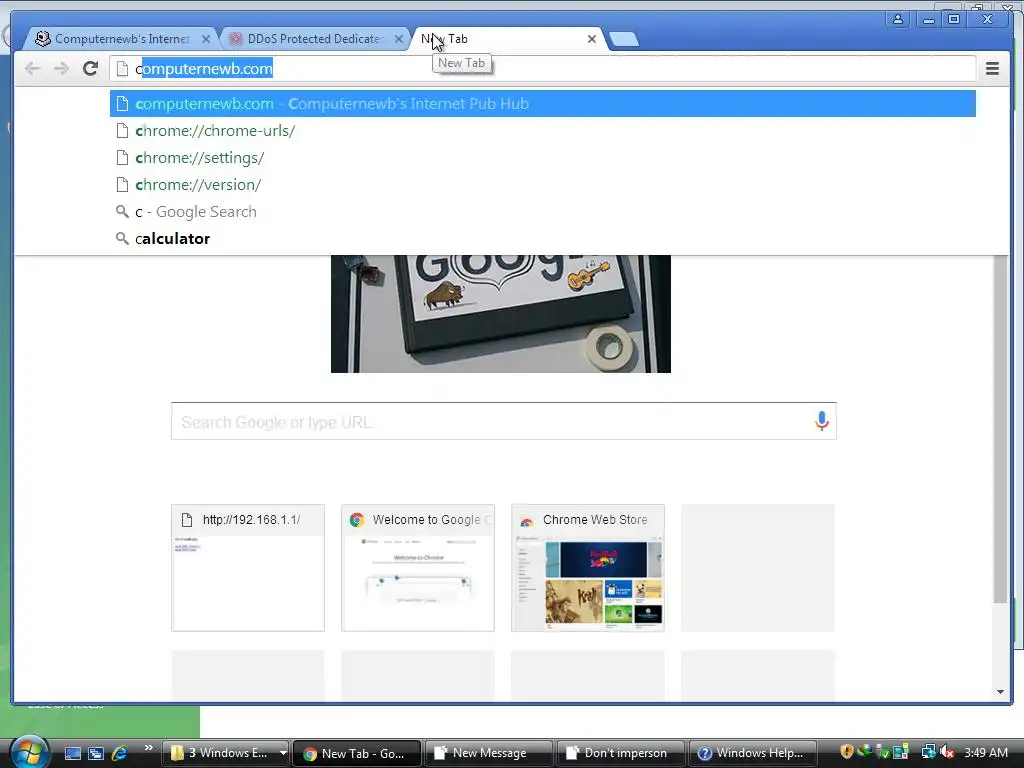1024x768 pixels.
Task: Click the 3:49 AM taskbar clock
Action: [x=985, y=752]
